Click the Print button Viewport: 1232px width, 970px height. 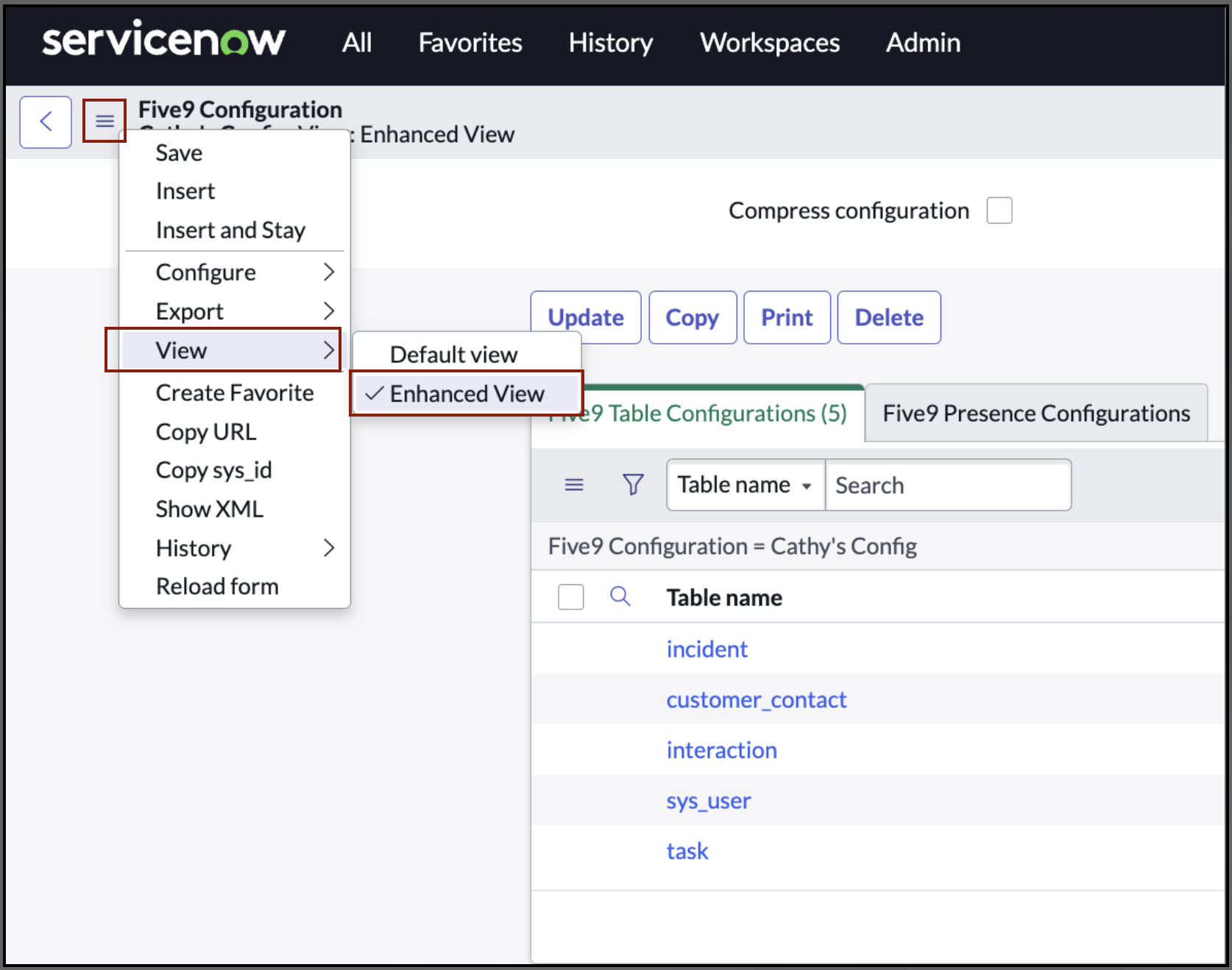click(x=787, y=317)
